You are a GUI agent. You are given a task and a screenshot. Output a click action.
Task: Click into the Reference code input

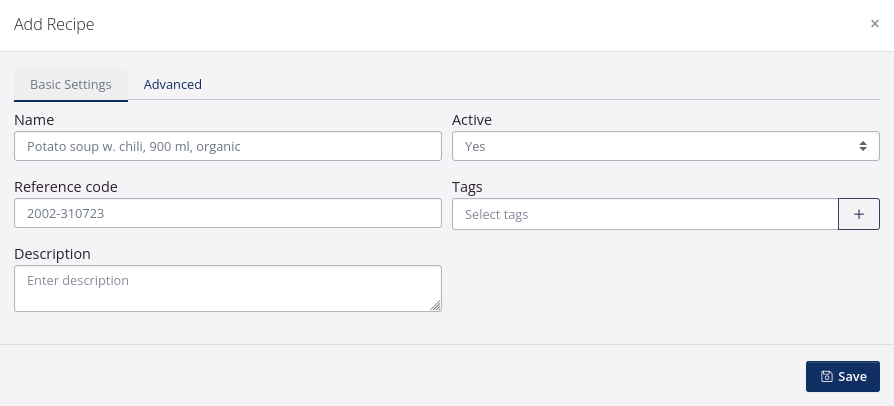click(x=228, y=213)
